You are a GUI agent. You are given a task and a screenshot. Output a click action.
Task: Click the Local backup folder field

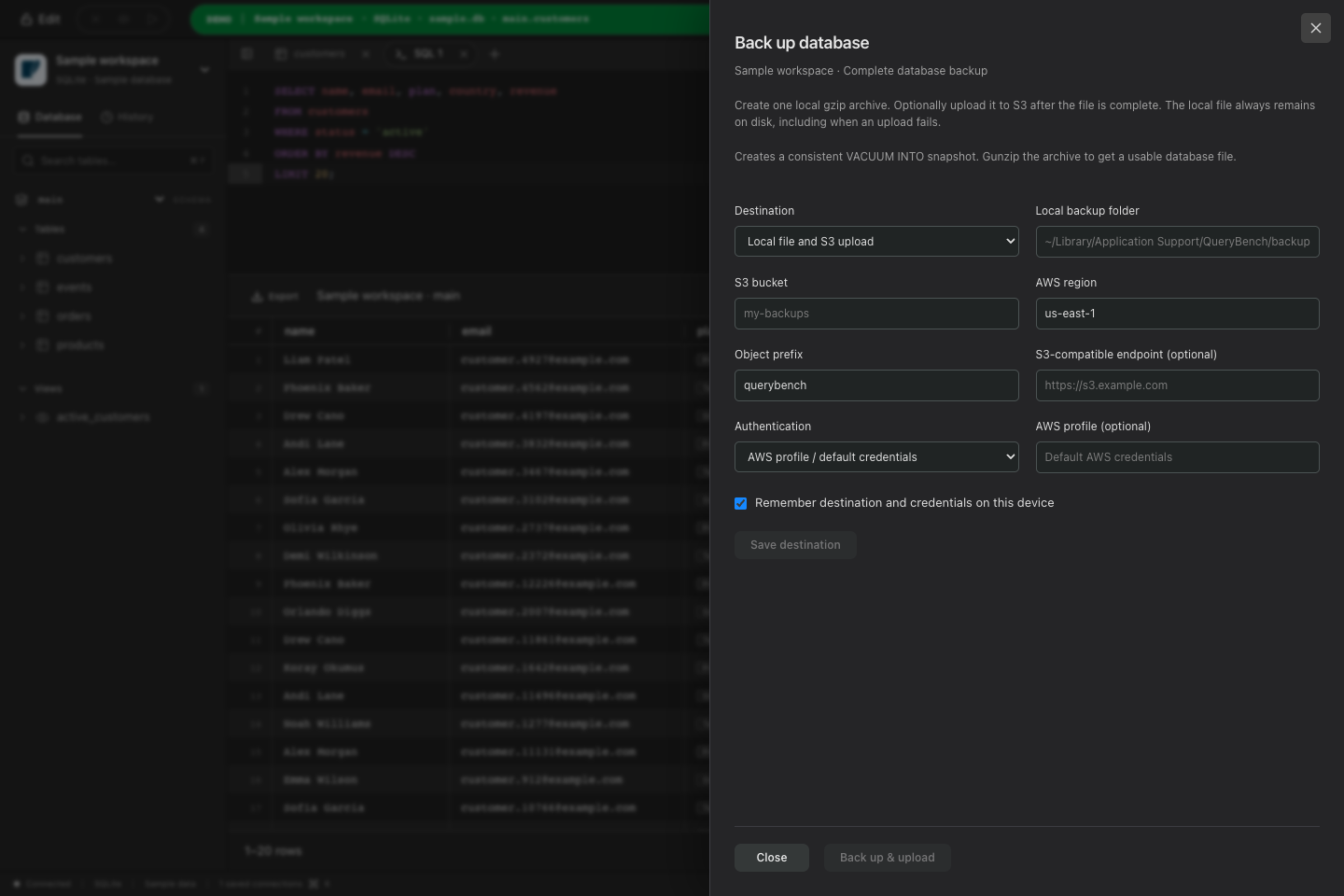tap(1177, 242)
